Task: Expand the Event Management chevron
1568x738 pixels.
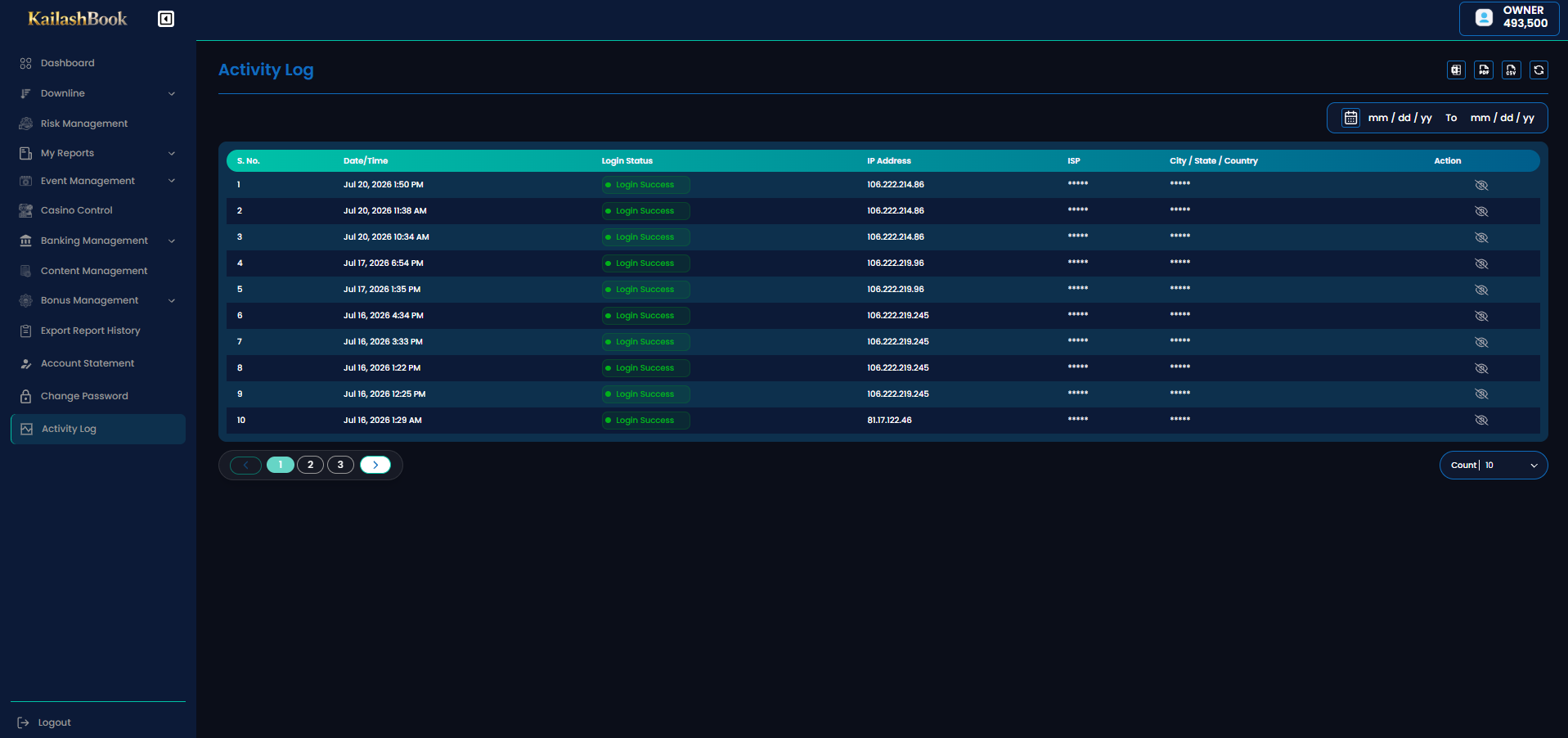Action: pyautogui.click(x=172, y=181)
